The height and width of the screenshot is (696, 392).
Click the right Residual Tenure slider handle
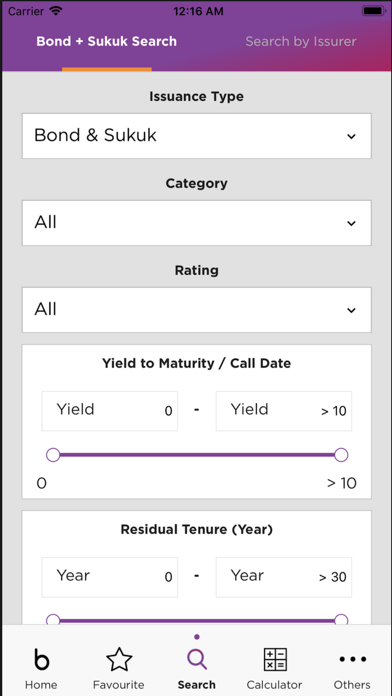point(341,620)
